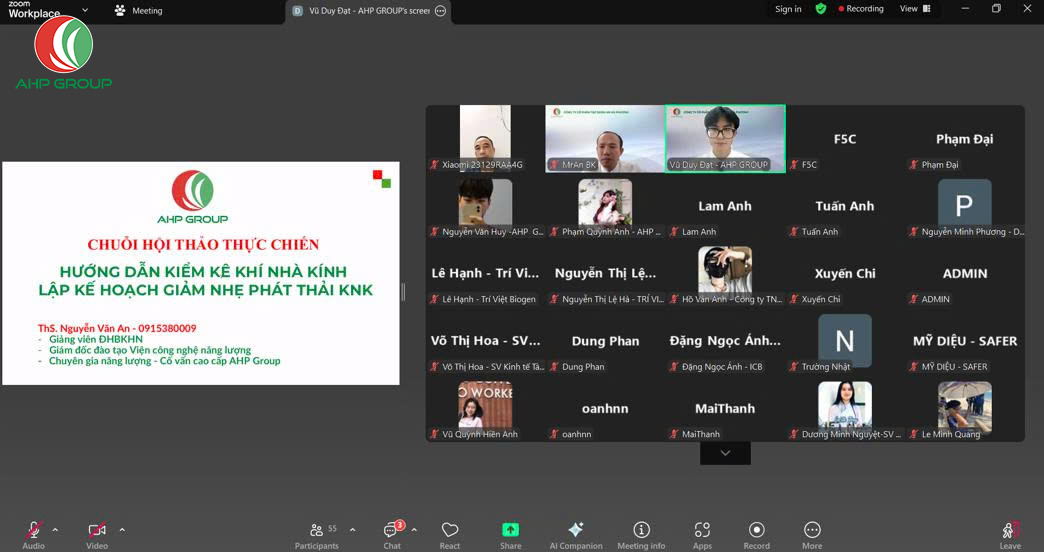Select the Lam Anh participant tile
1044x552 pixels.
[725, 206]
